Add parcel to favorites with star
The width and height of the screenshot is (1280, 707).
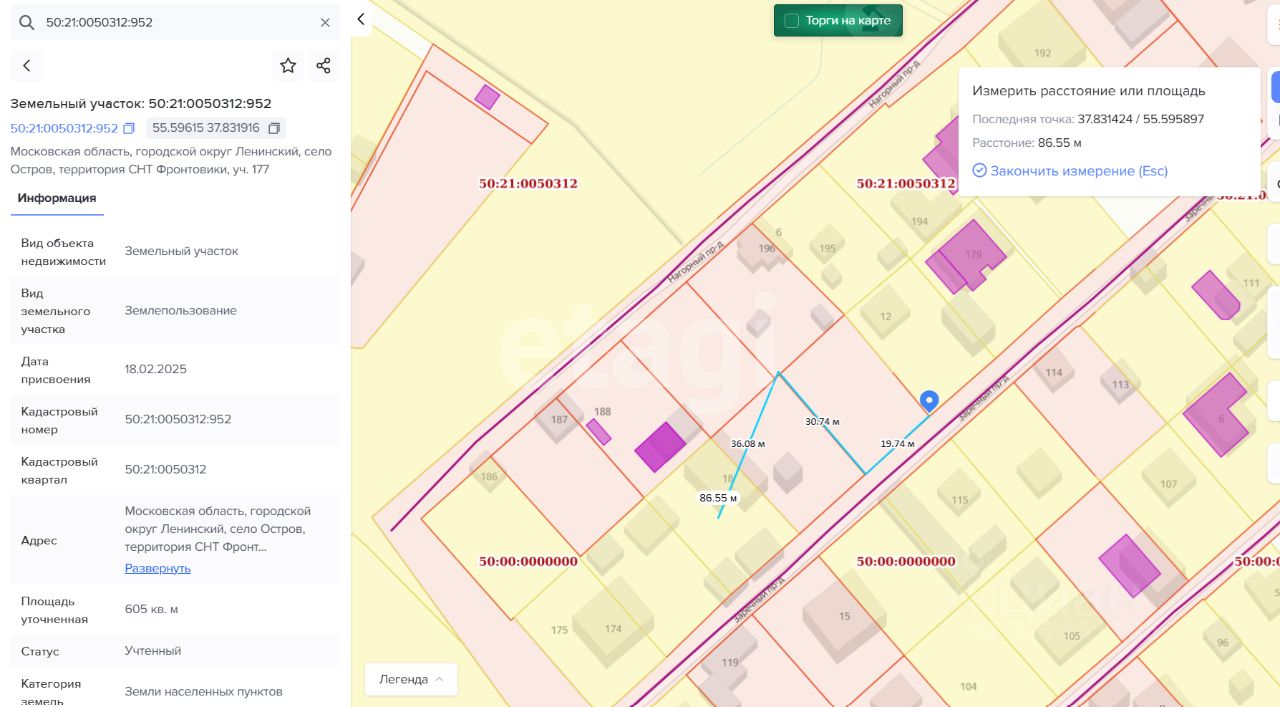click(x=288, y=66)
